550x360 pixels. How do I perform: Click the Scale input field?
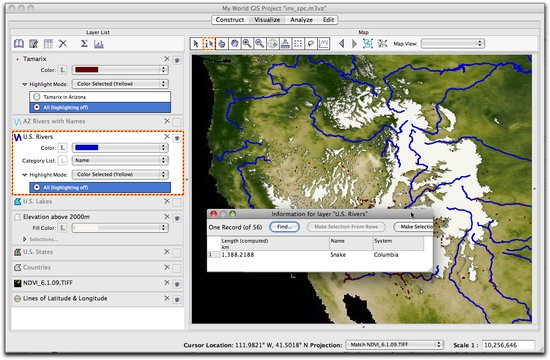(x=508, y=345)
